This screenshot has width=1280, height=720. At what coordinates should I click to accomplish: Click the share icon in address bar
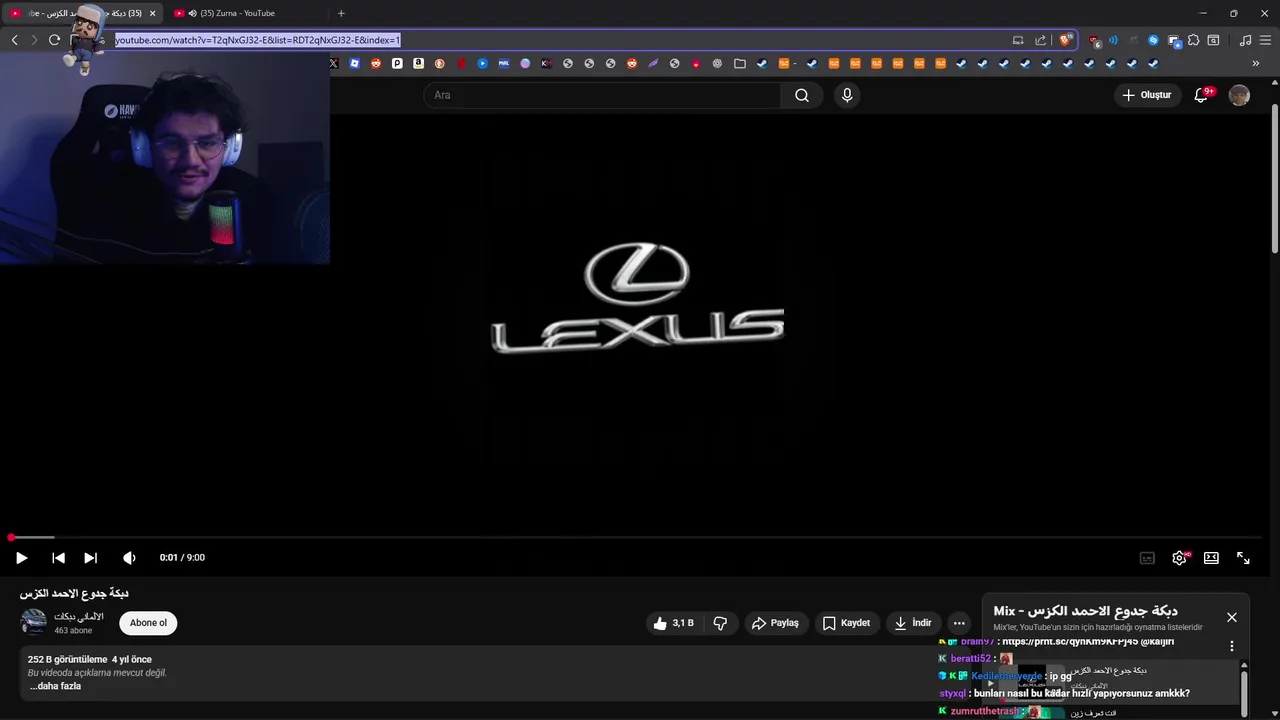click(x=1040, y=40)
